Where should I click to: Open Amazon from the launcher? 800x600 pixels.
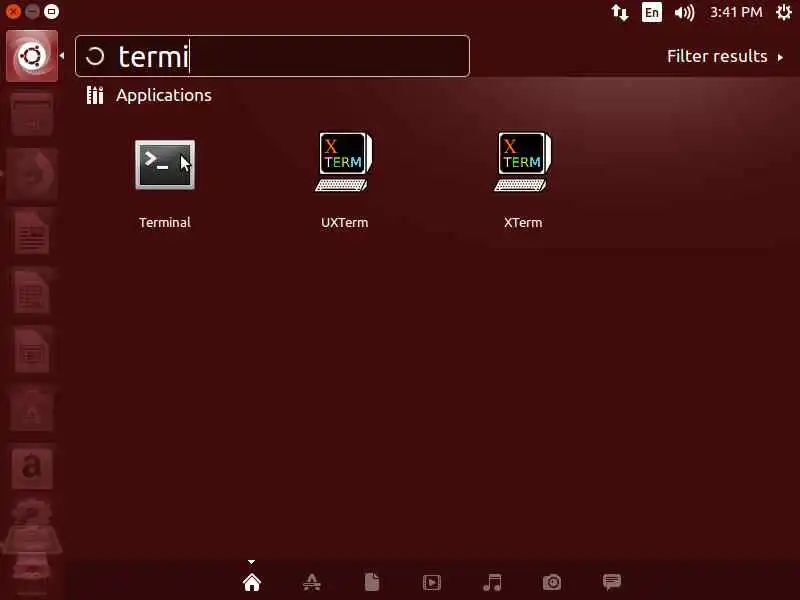tap(32, 468)
